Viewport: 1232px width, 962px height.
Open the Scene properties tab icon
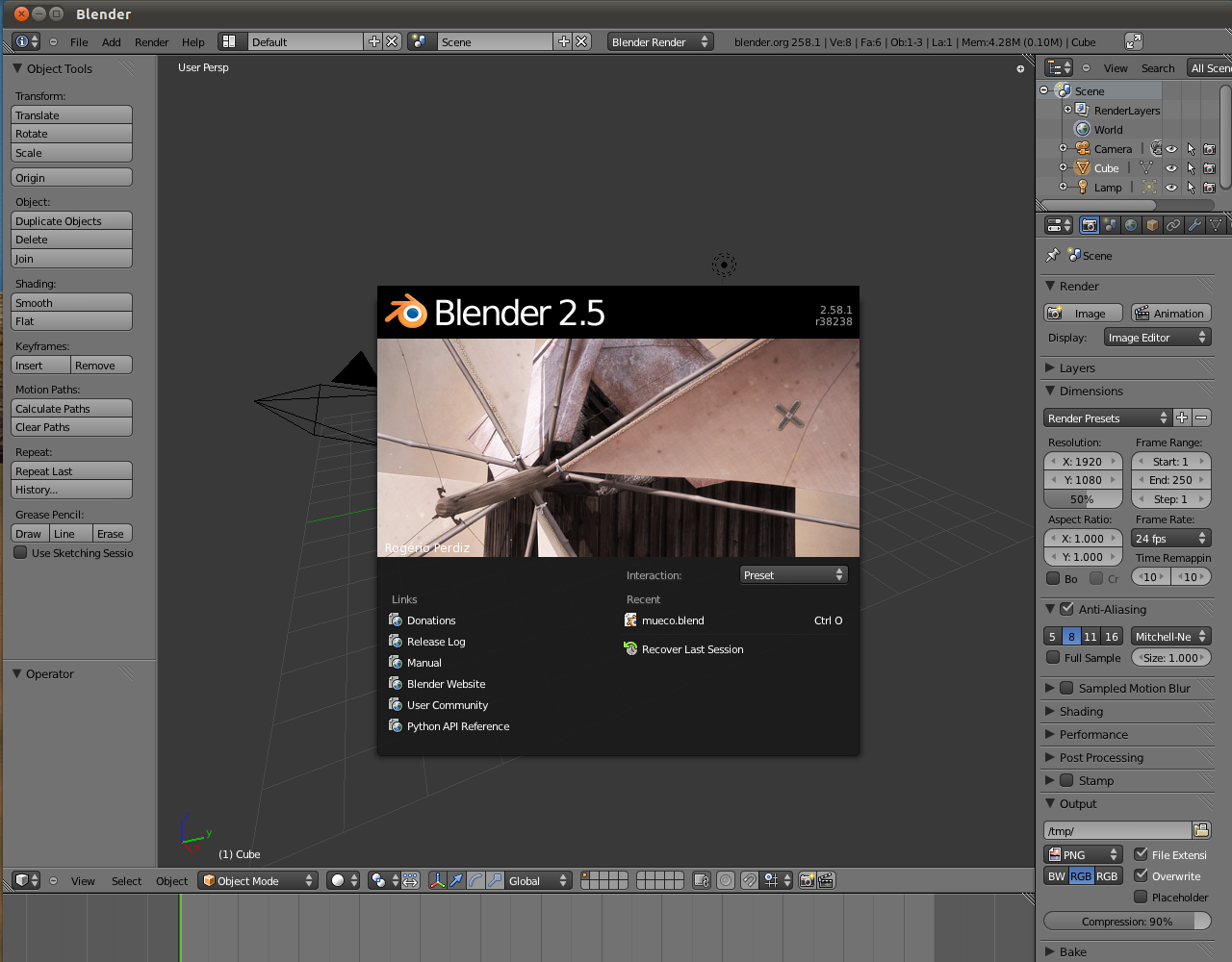1110,225
